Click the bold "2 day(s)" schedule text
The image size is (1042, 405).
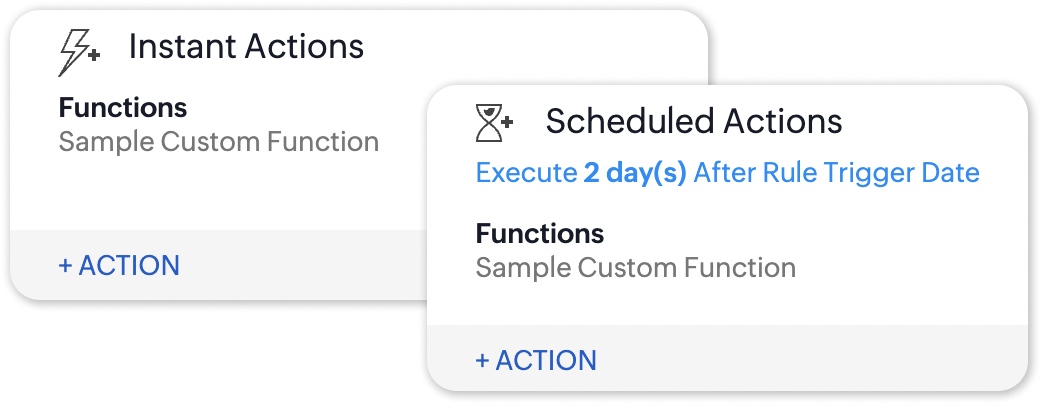635,173
